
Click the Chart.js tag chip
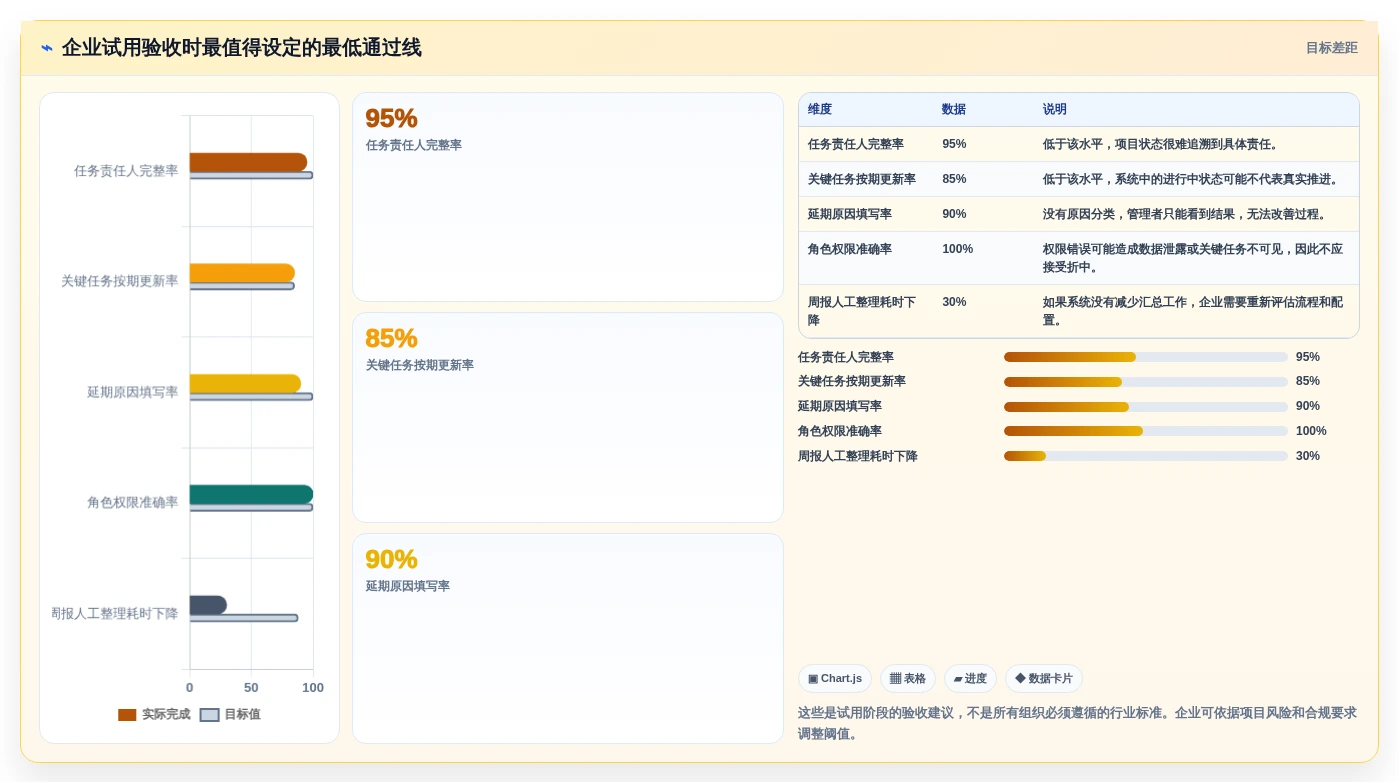[835, 679]
